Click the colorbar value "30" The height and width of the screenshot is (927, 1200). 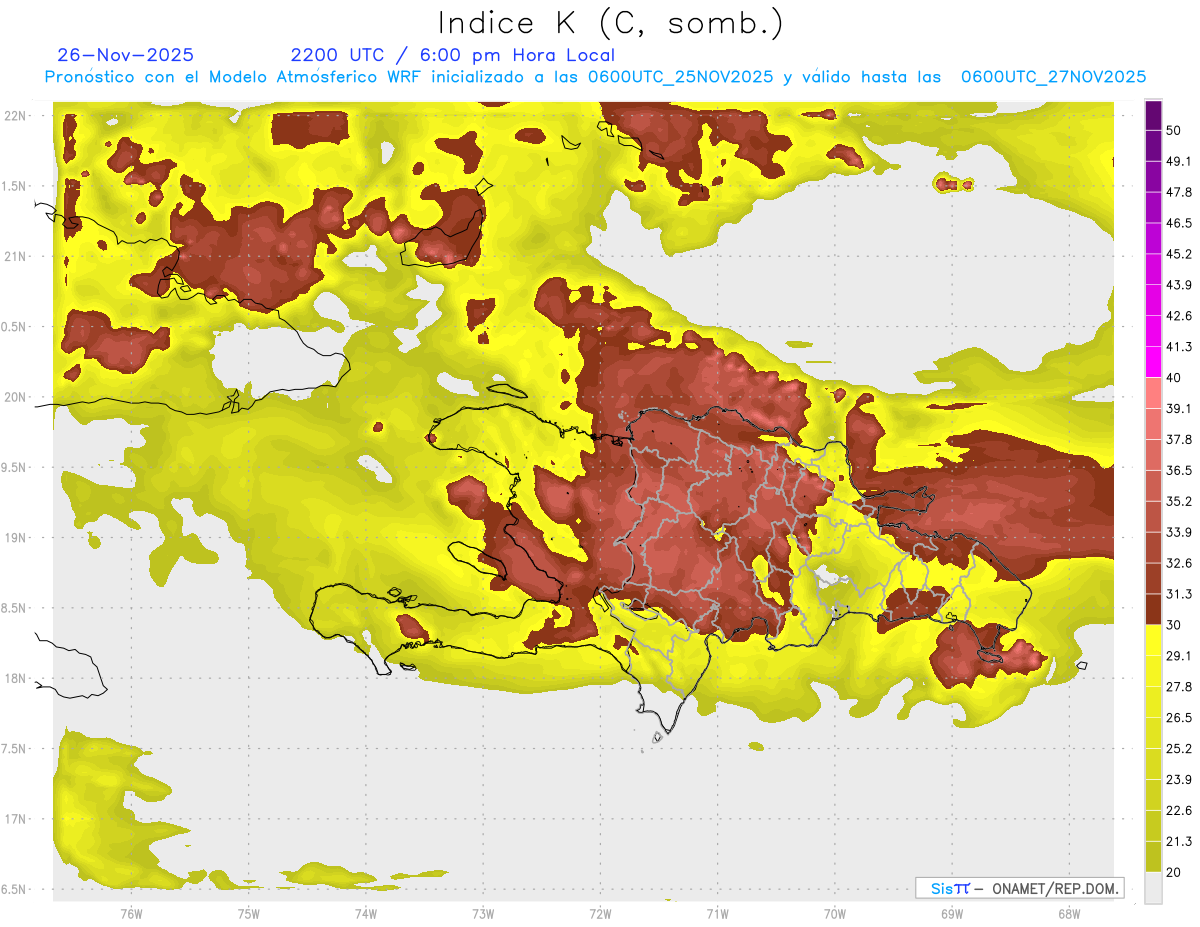tap(1175, 625)
